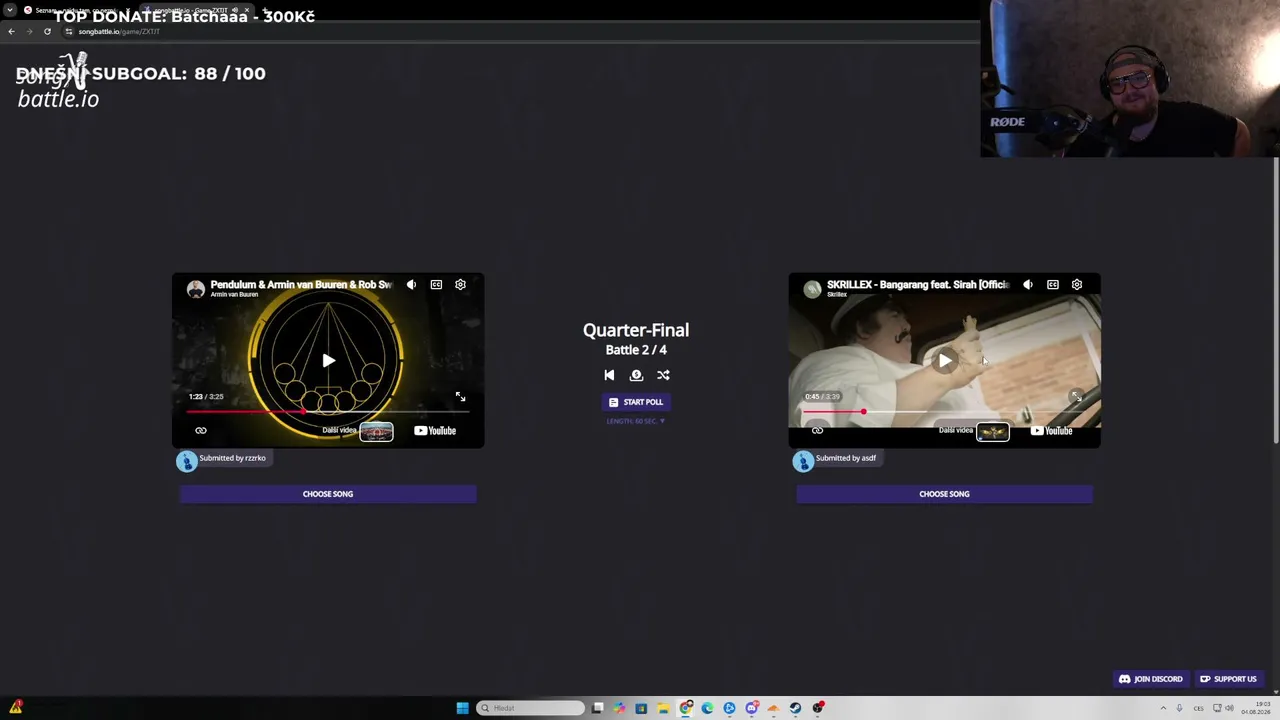This screenshot has height=720, width=1280.
Task: Seek in the SKRILLEX video progress bar
Action: 945,411
